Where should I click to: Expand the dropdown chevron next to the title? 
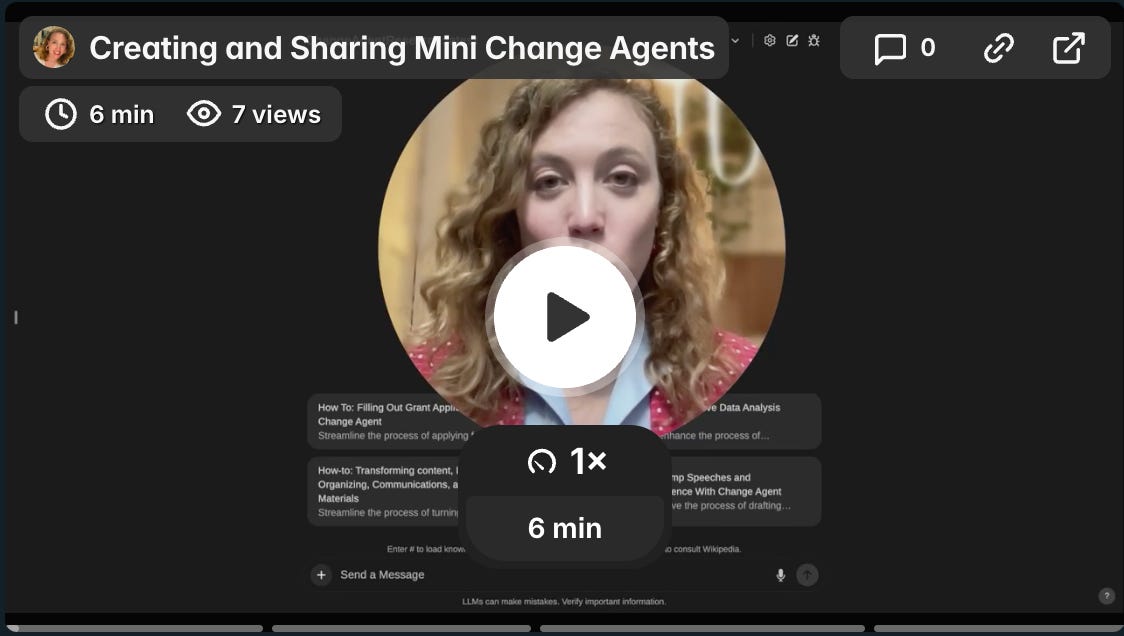pyautogui.click(x=735, y=40)
